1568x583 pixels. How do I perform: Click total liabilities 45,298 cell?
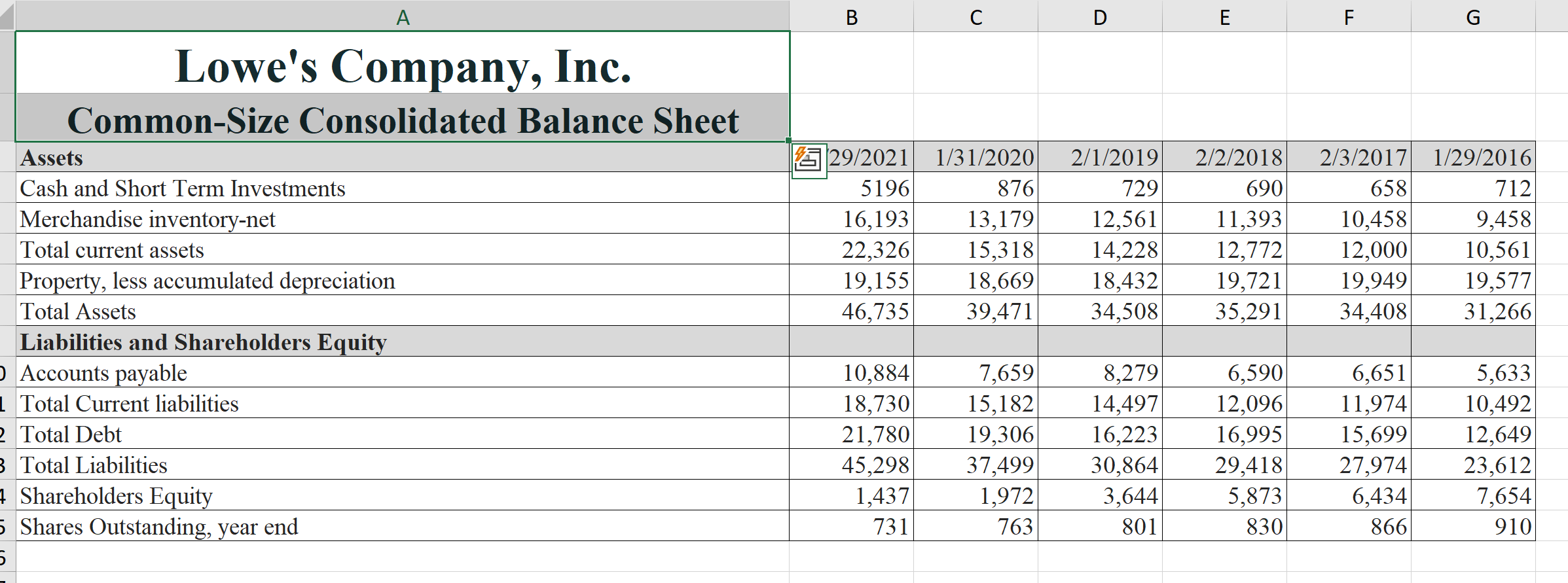(x=852, y=465)
